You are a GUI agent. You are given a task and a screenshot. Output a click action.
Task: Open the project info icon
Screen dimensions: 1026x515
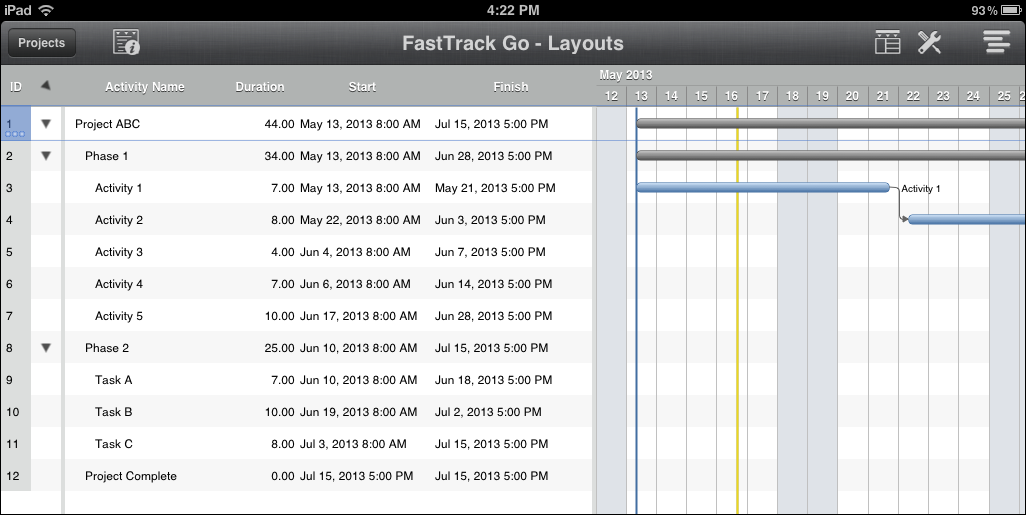(x=126, y=42)
